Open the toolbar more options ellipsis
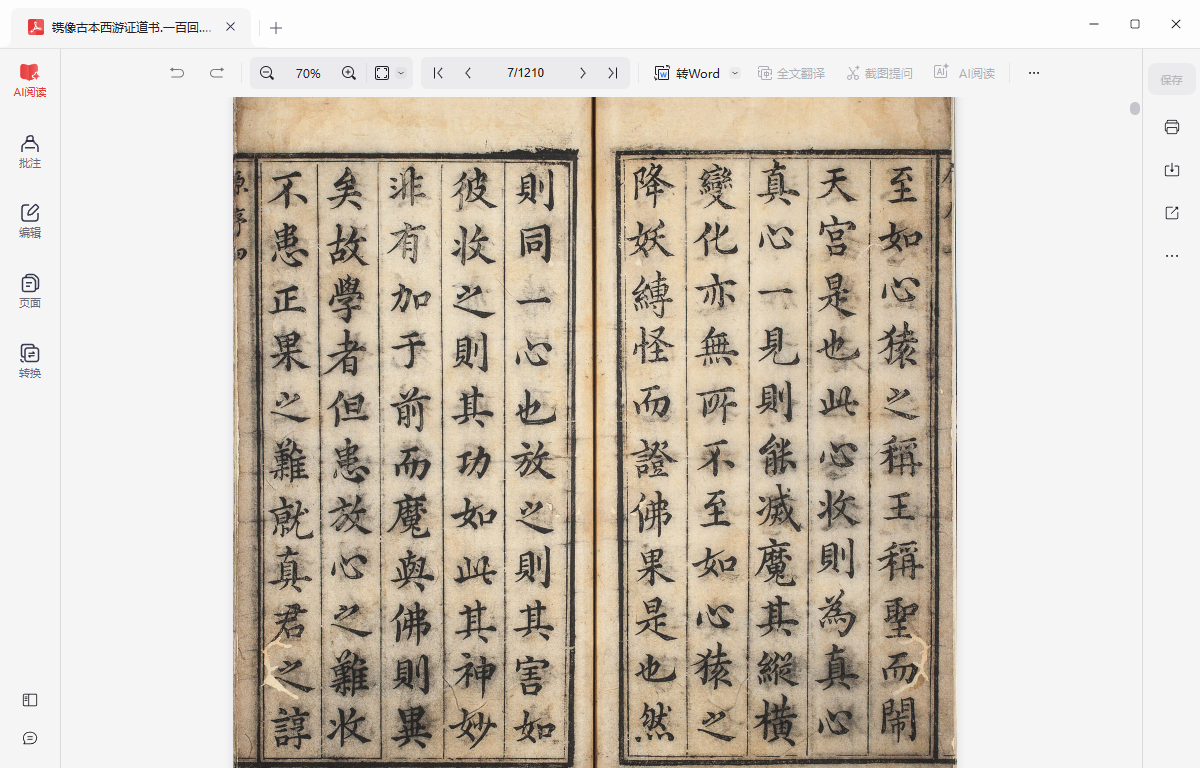 1034,73
